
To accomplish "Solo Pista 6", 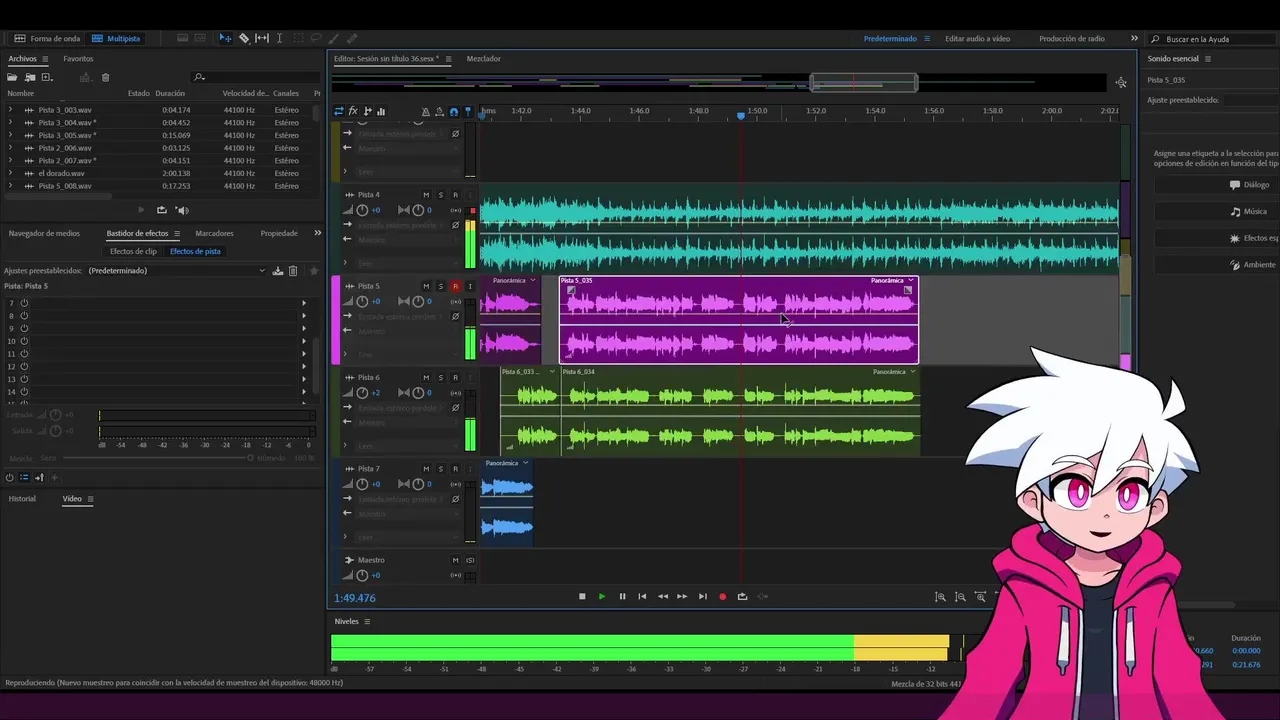I will (x=440, y=377).
